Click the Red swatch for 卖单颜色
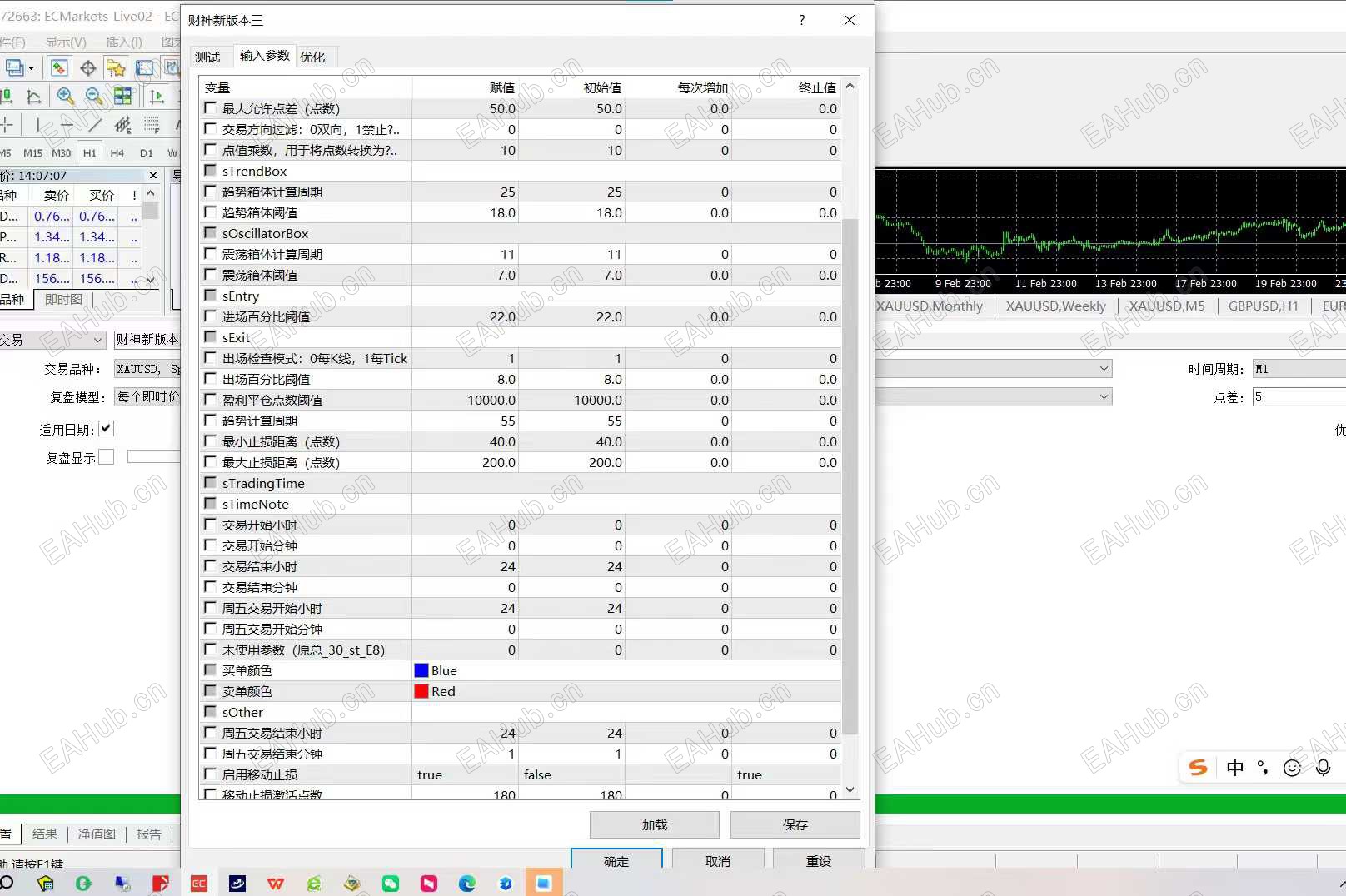Screen dimensions: 1346x896 [421, 691]
